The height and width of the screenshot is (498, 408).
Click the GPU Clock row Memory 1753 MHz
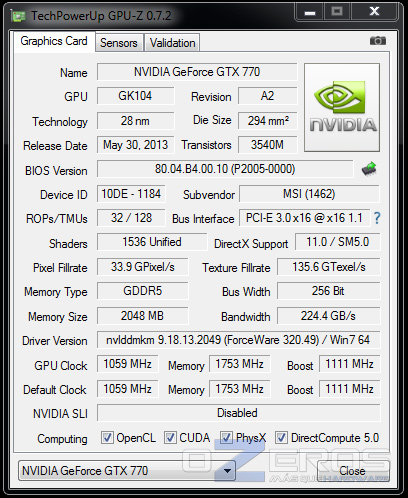[240, 364]
